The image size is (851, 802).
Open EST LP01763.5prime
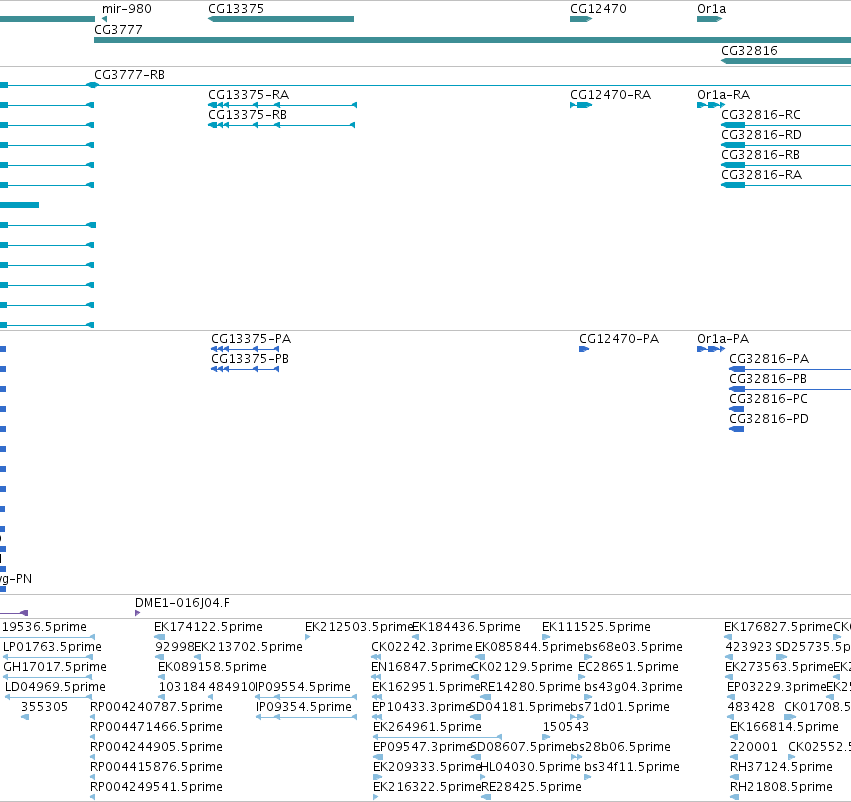pos(52,647)
